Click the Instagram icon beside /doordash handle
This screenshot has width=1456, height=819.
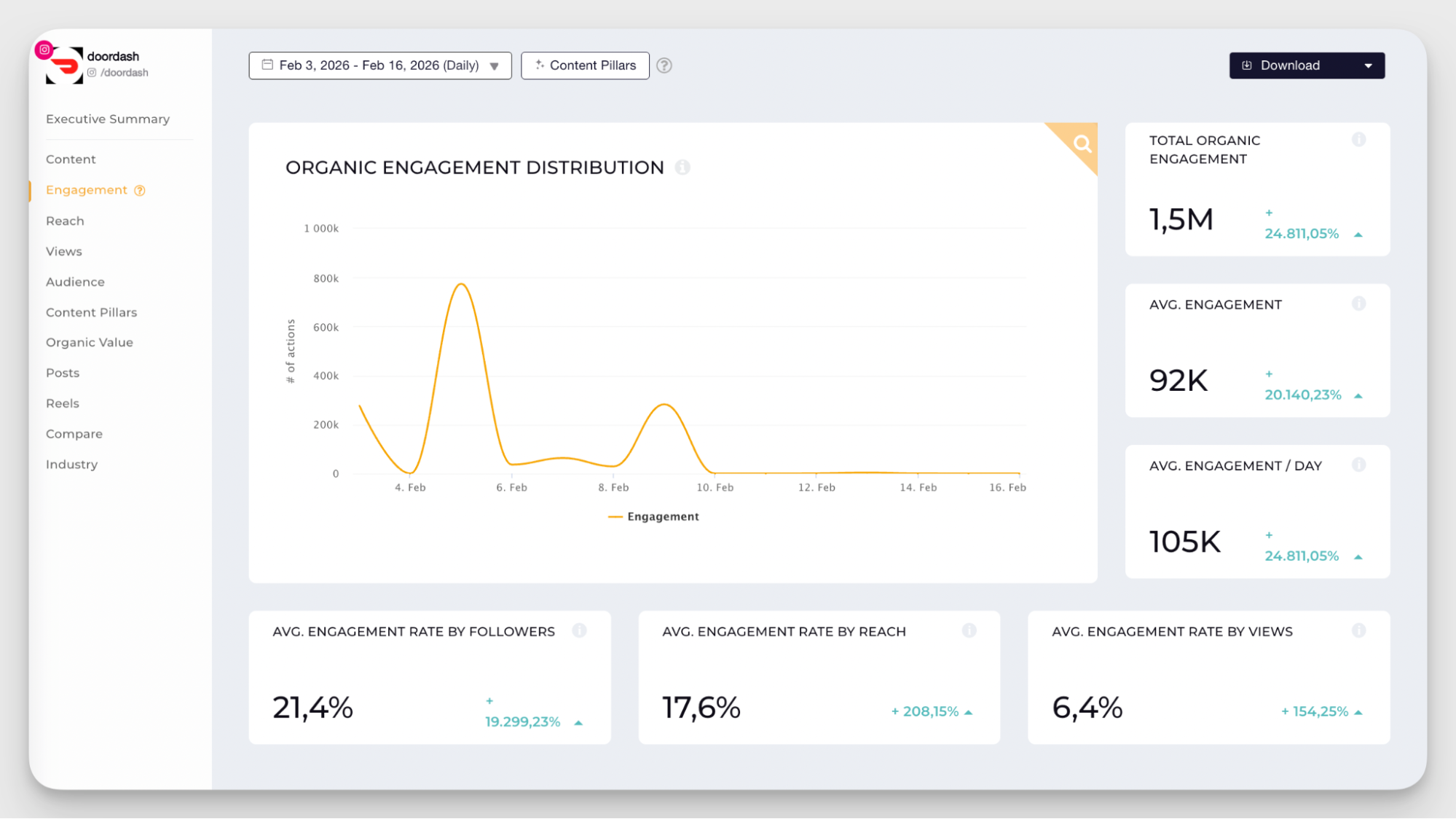click(x=91, y=73)
